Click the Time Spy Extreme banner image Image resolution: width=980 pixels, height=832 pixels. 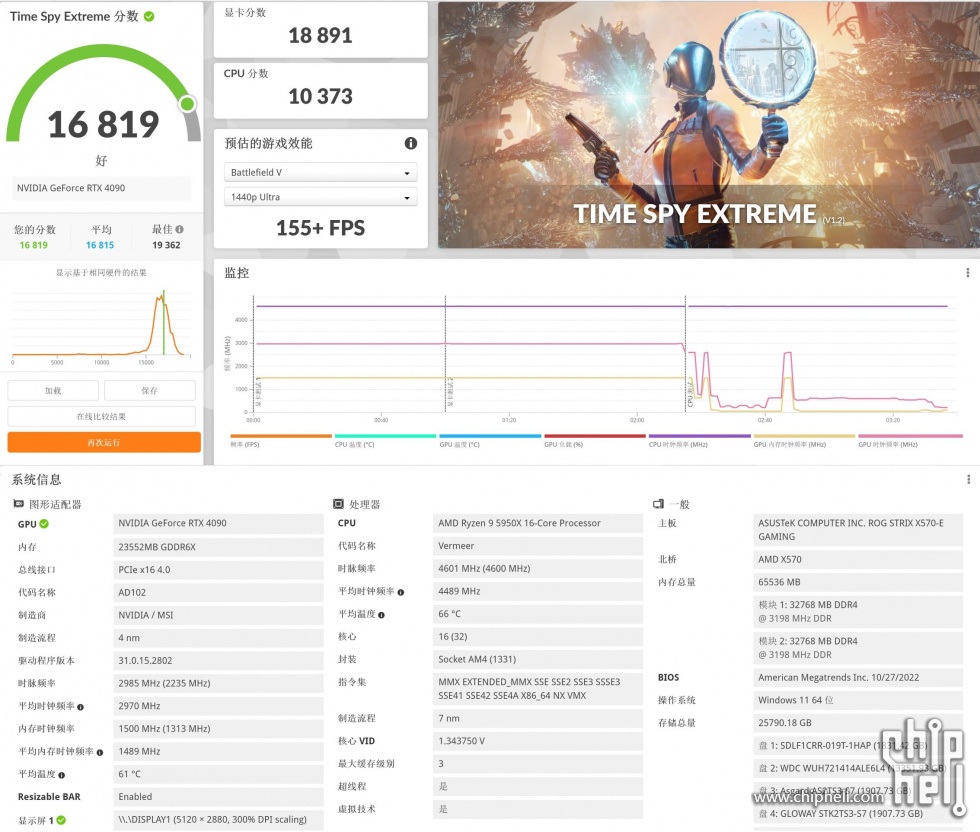point(709,125)
